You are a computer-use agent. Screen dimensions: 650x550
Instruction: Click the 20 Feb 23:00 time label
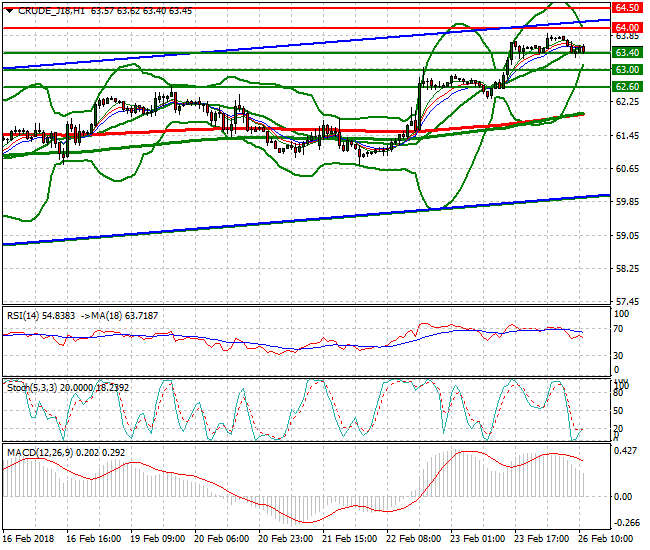point(286,539)
